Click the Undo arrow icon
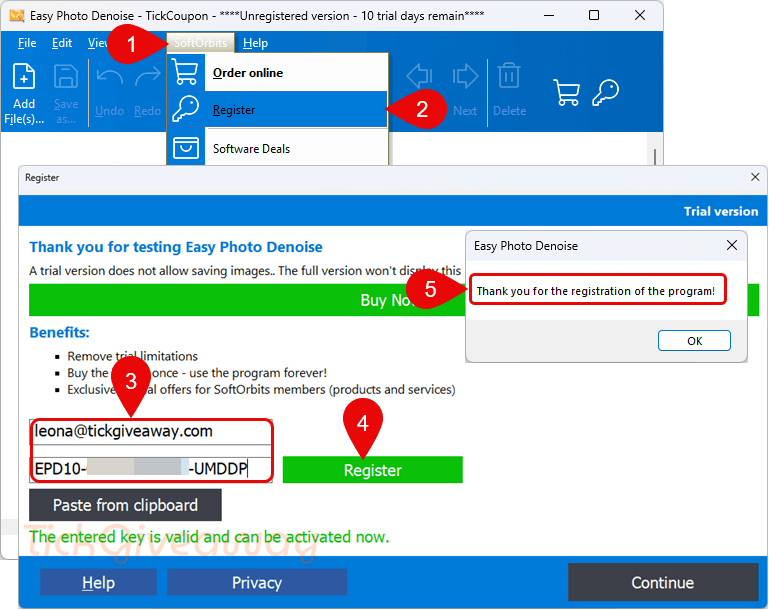The image size is (769, 610). [110, 76]
